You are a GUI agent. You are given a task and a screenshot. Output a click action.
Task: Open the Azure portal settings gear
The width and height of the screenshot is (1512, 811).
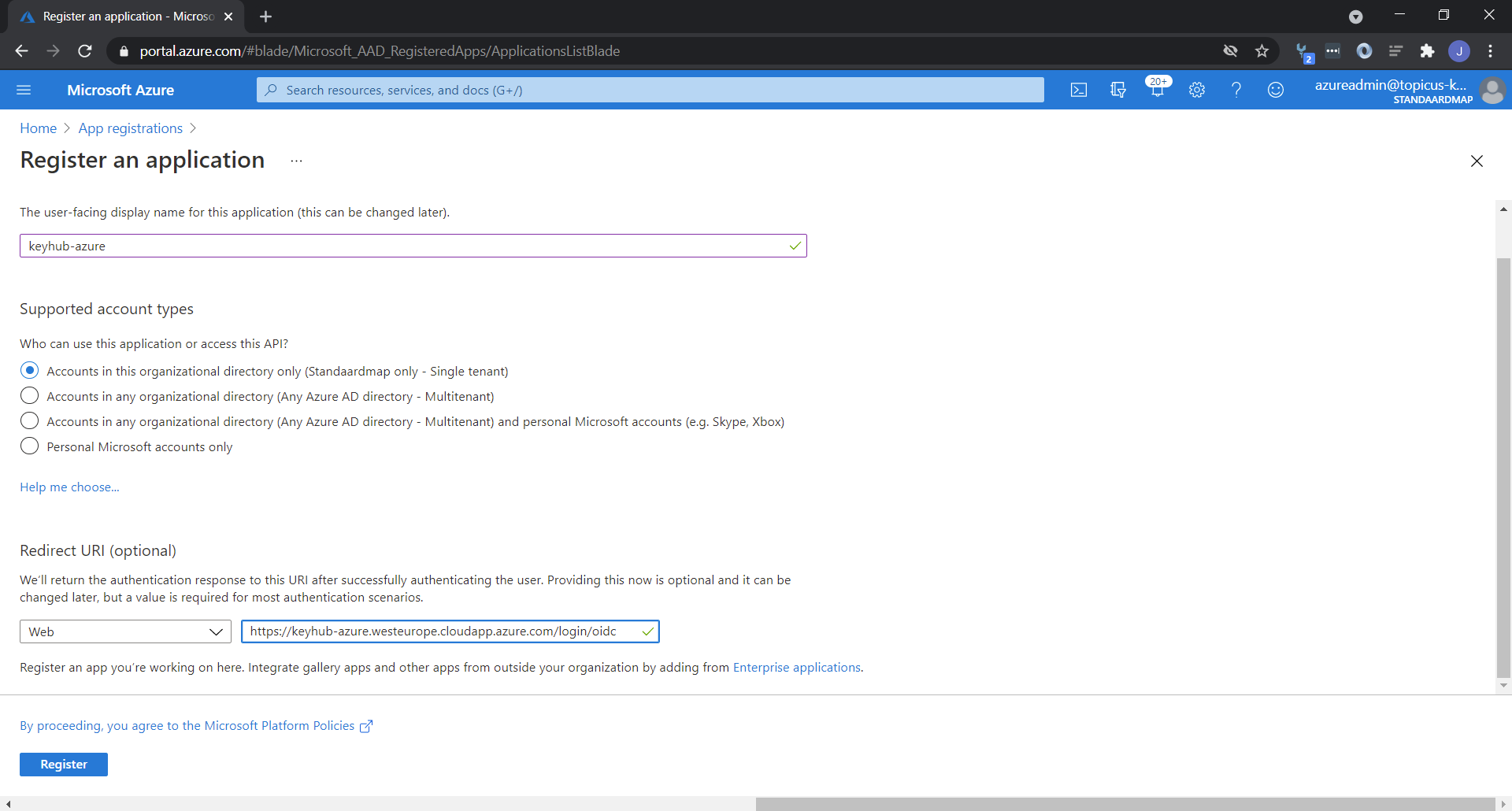click(1196, 90)
